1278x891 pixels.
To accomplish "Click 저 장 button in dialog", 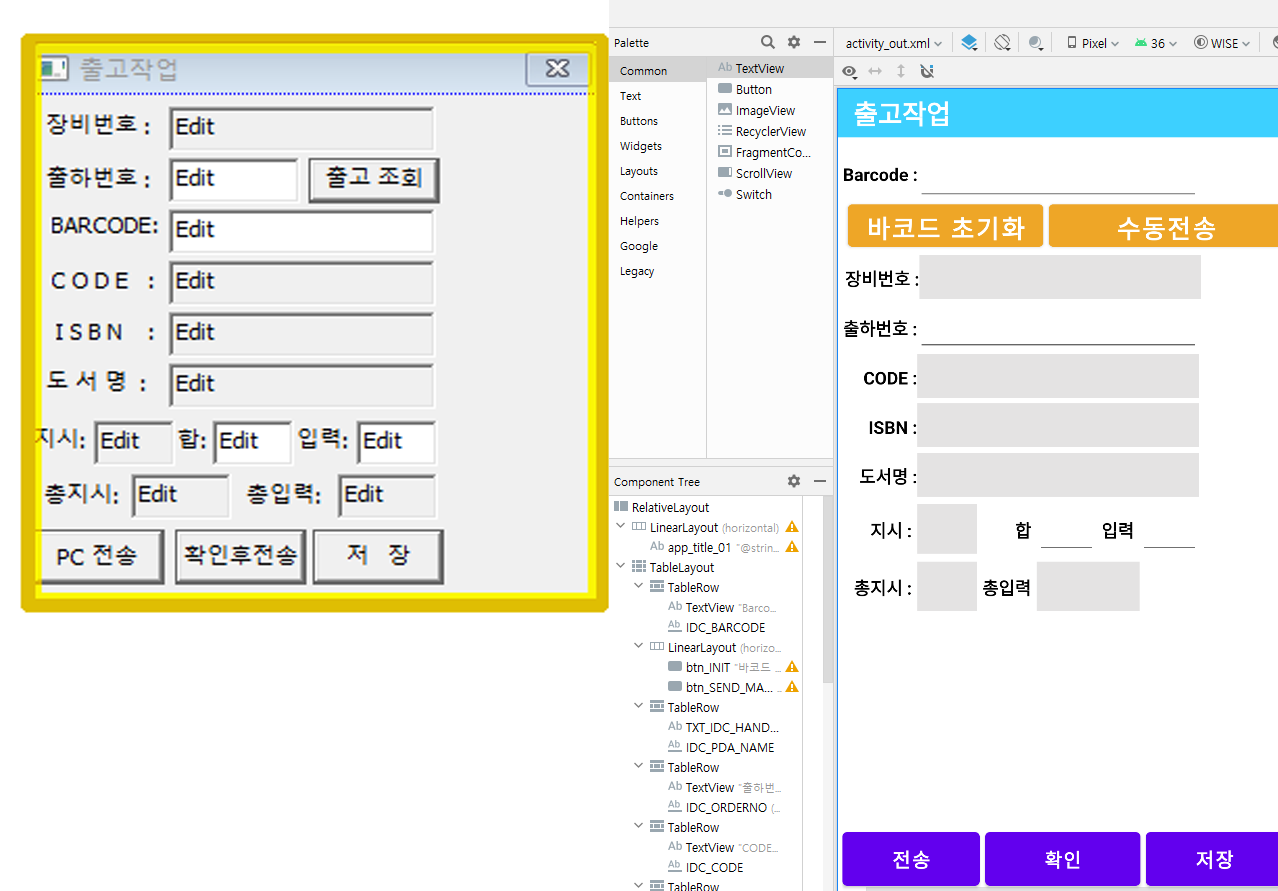I will pos(377,556).
